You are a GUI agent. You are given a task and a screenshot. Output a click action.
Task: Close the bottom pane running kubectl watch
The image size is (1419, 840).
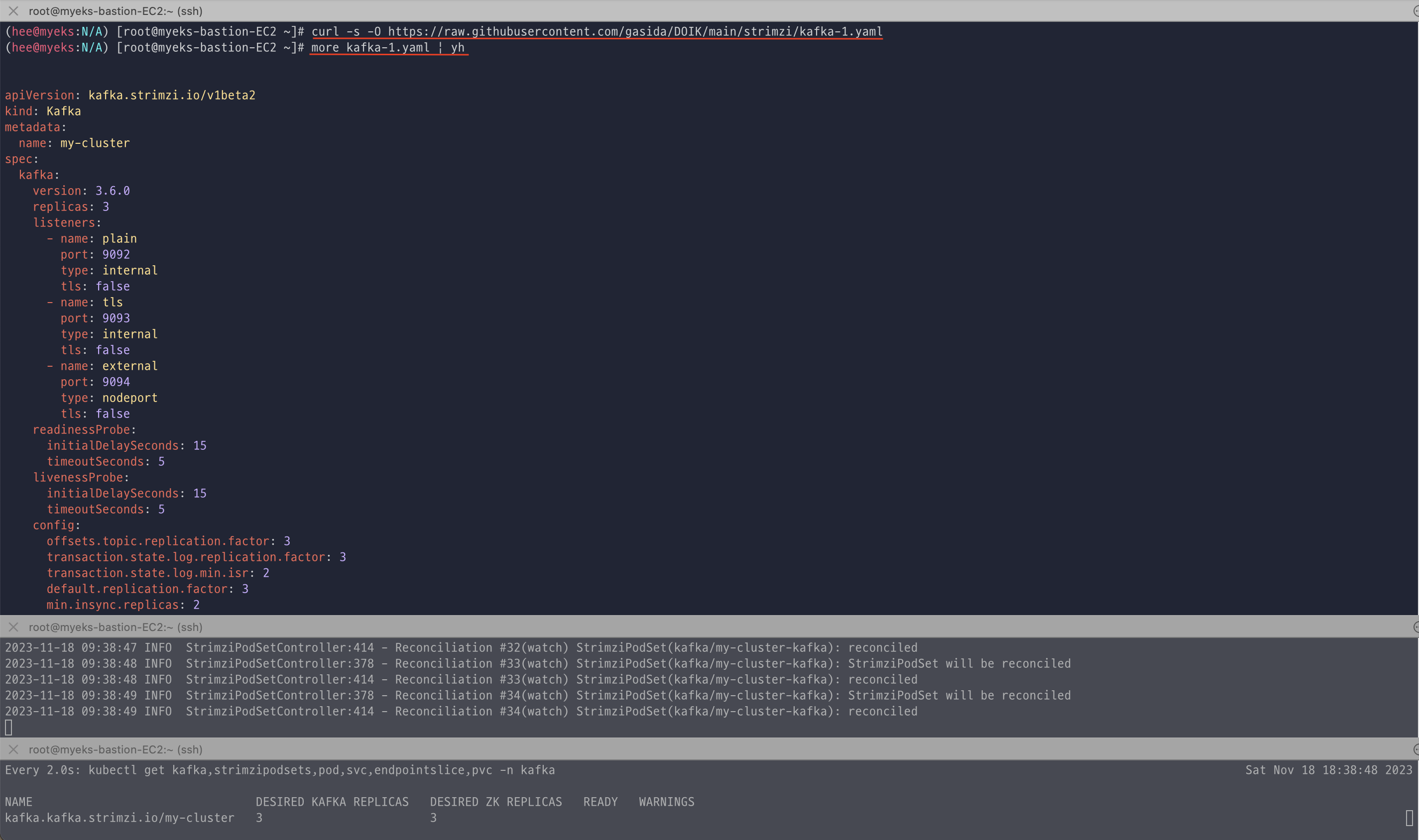13,749
